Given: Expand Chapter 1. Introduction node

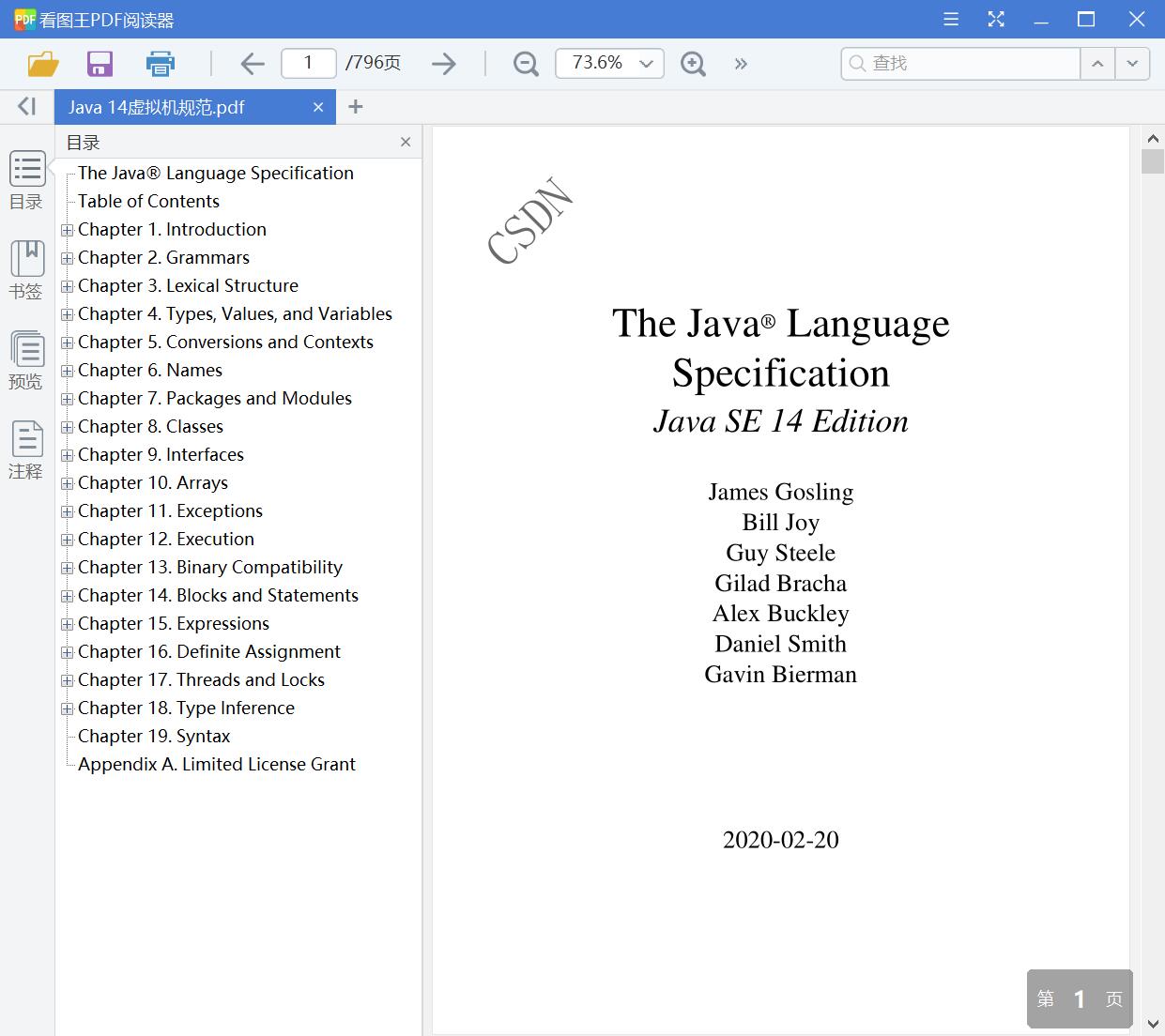Looking at the screenshot, I should coord(67,230).
